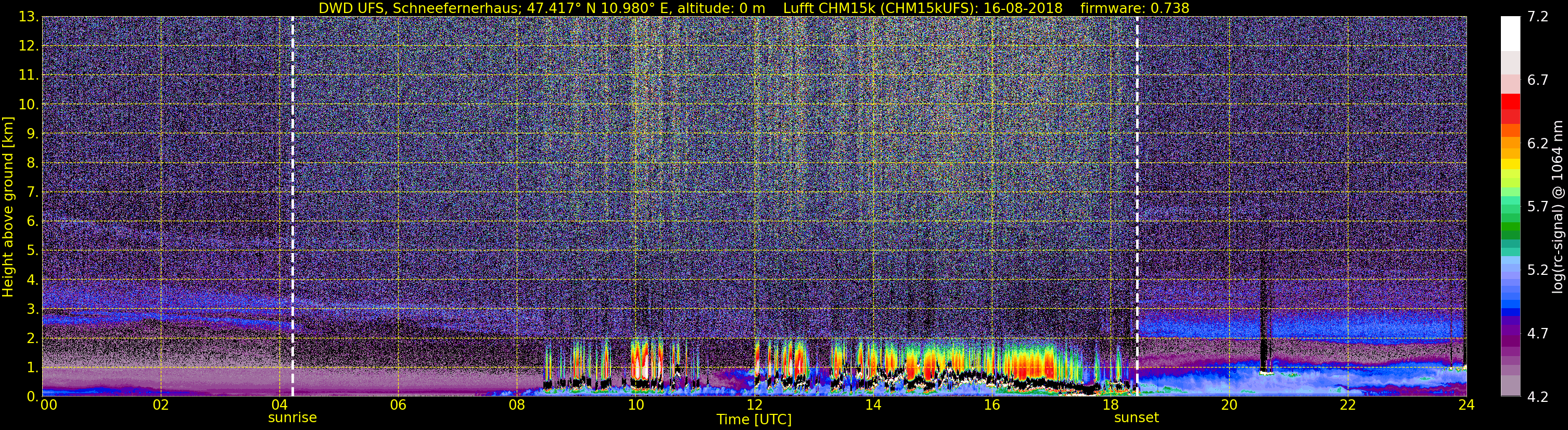1568x430 pixels.
Task: Click the 'Height above ground [km]' axis label
Action: tap(8, 207)
